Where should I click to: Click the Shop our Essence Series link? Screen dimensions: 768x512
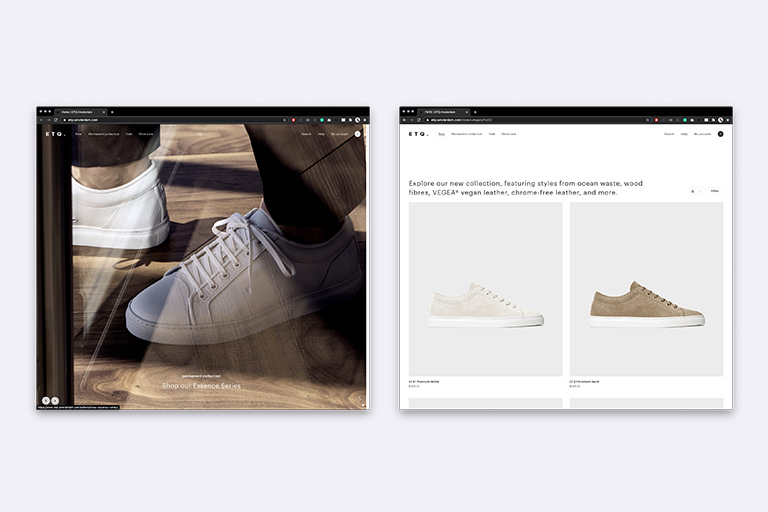203,386
